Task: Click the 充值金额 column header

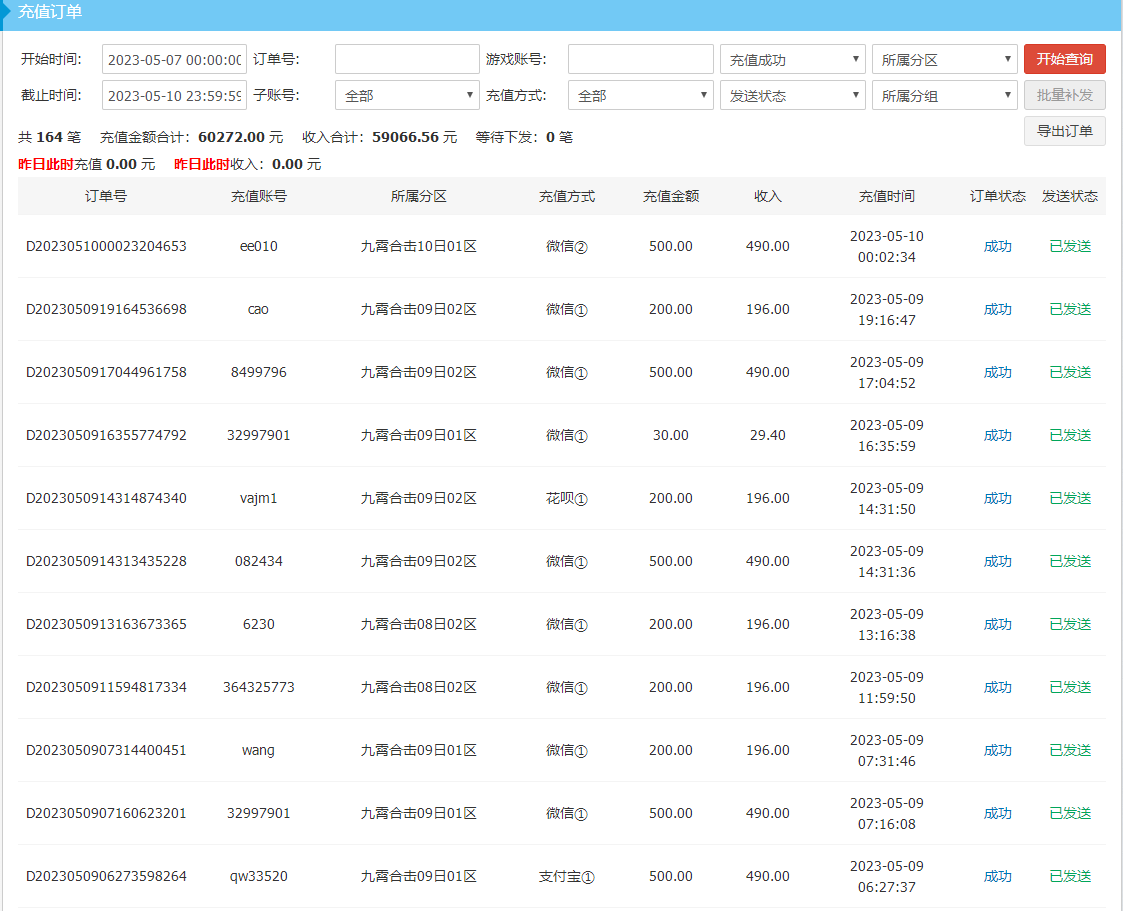Action: (x=670, y=197)
